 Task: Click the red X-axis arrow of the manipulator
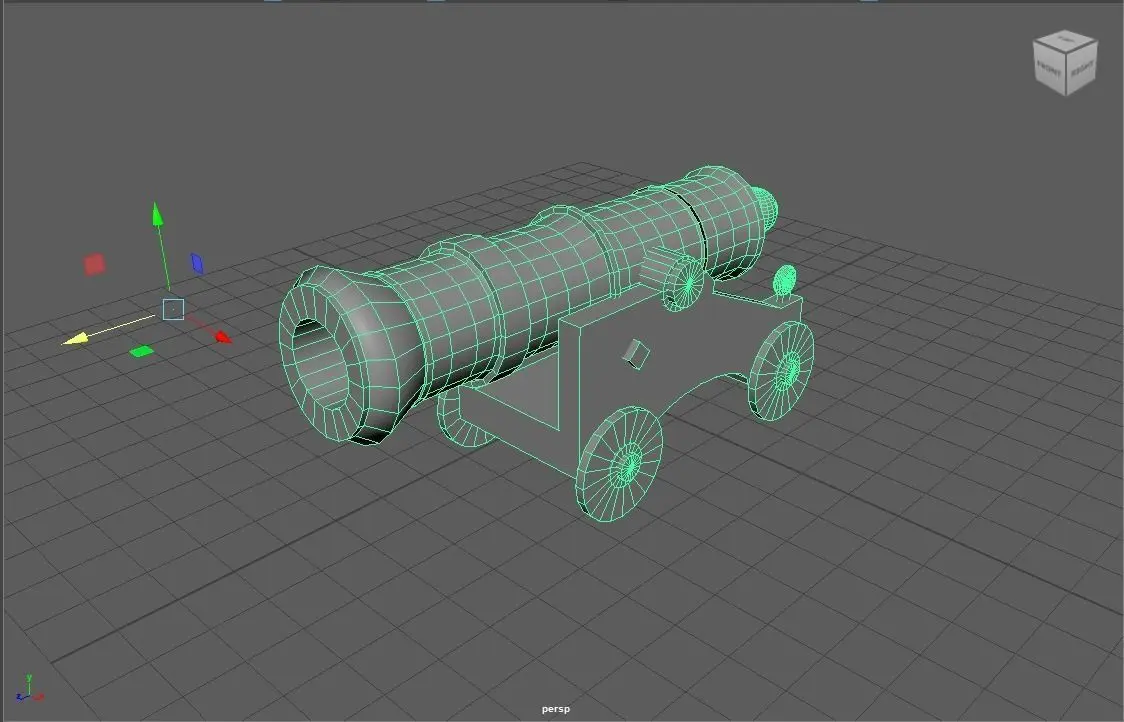pyautogui.click(x=224, y=336)
